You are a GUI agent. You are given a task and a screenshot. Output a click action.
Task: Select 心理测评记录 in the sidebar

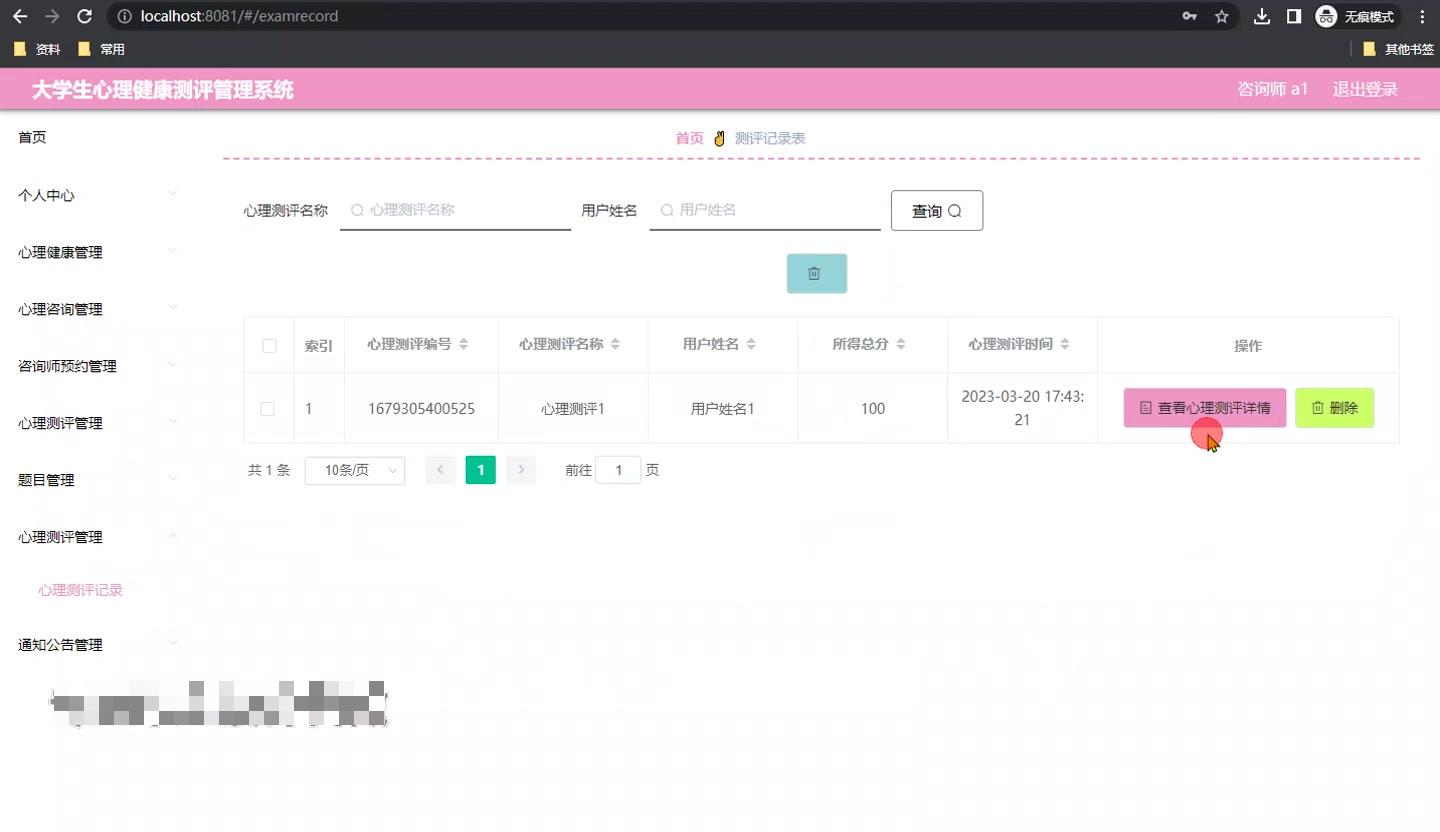point(80,590)
